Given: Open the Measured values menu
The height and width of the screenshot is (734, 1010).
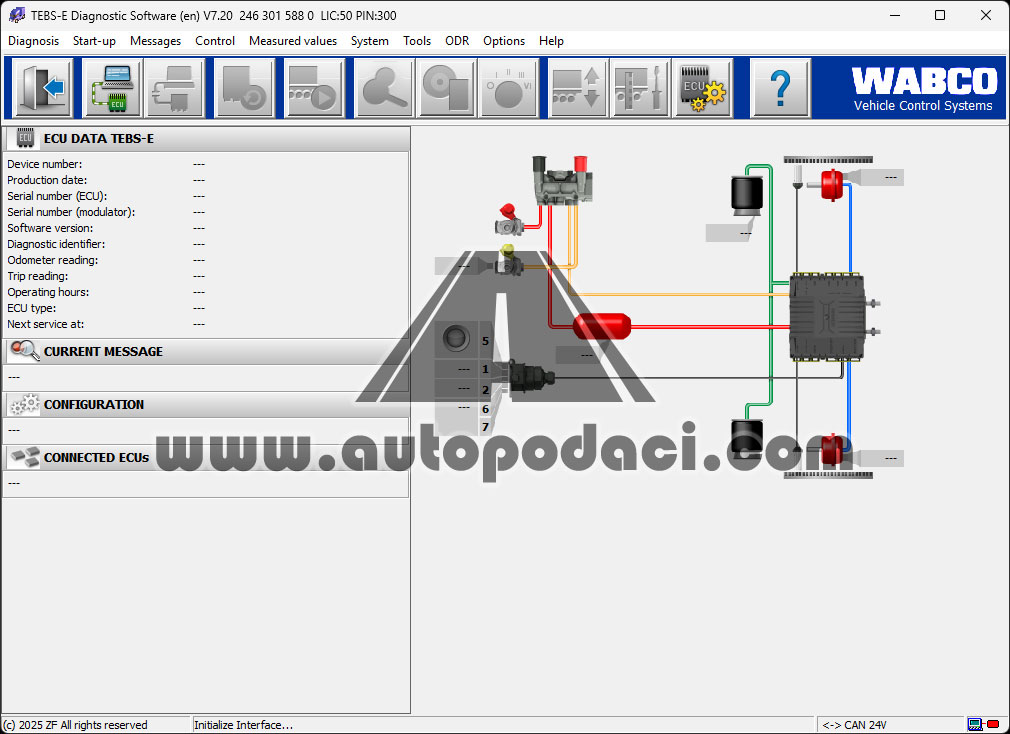Looking at the screenshot, I should (x=293, y=41).
